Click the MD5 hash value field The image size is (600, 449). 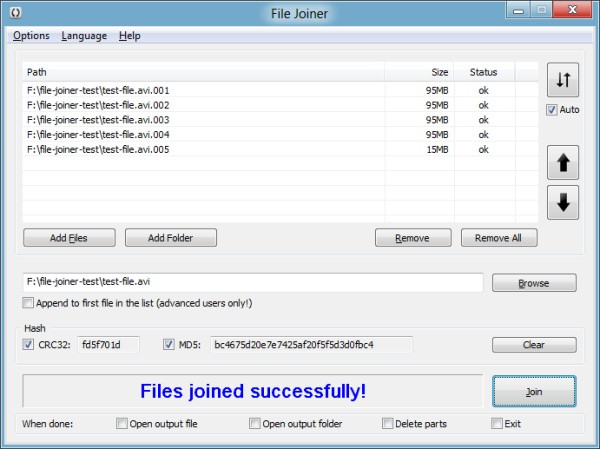311,345
